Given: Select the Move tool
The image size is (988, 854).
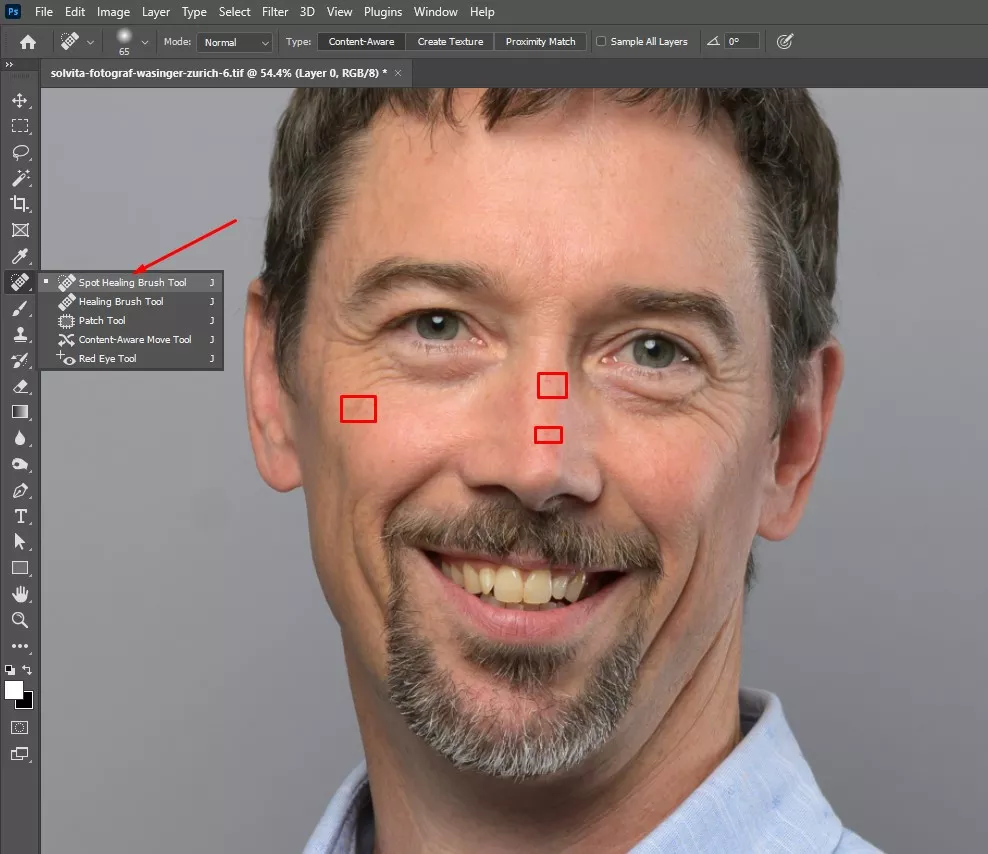Looking at the screenshot, I should pyautogui.click(x=19, y=100).
